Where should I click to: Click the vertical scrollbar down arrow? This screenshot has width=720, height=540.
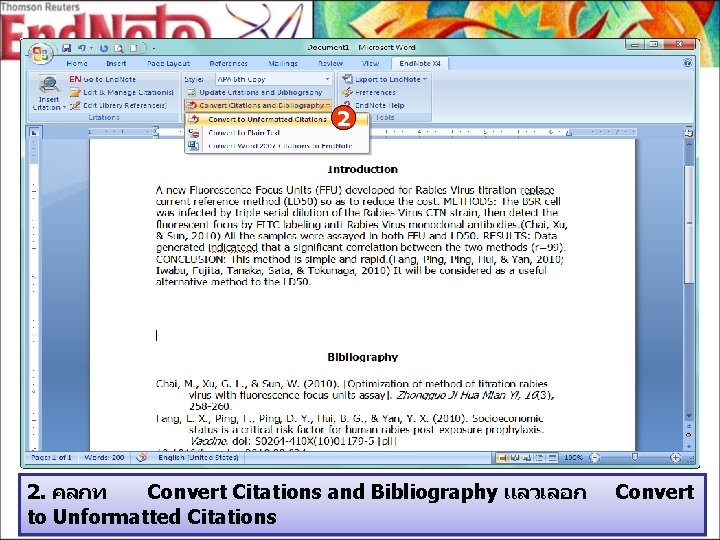tap(688, 416)
